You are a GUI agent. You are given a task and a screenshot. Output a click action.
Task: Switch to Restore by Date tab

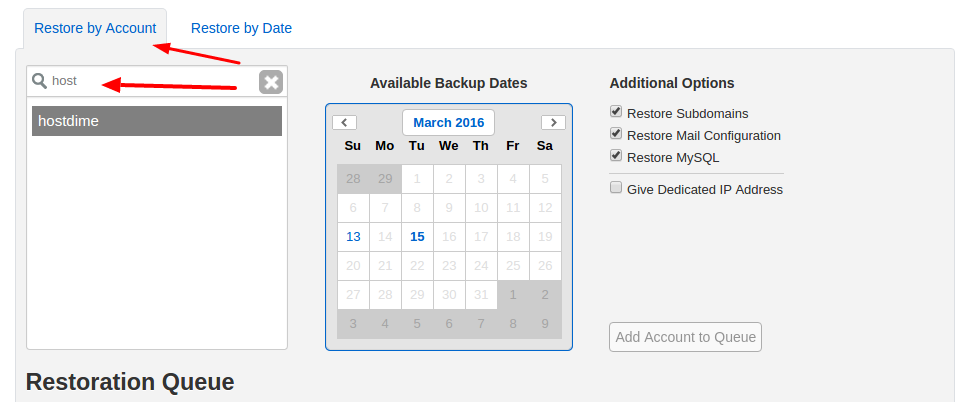(241, 28)
